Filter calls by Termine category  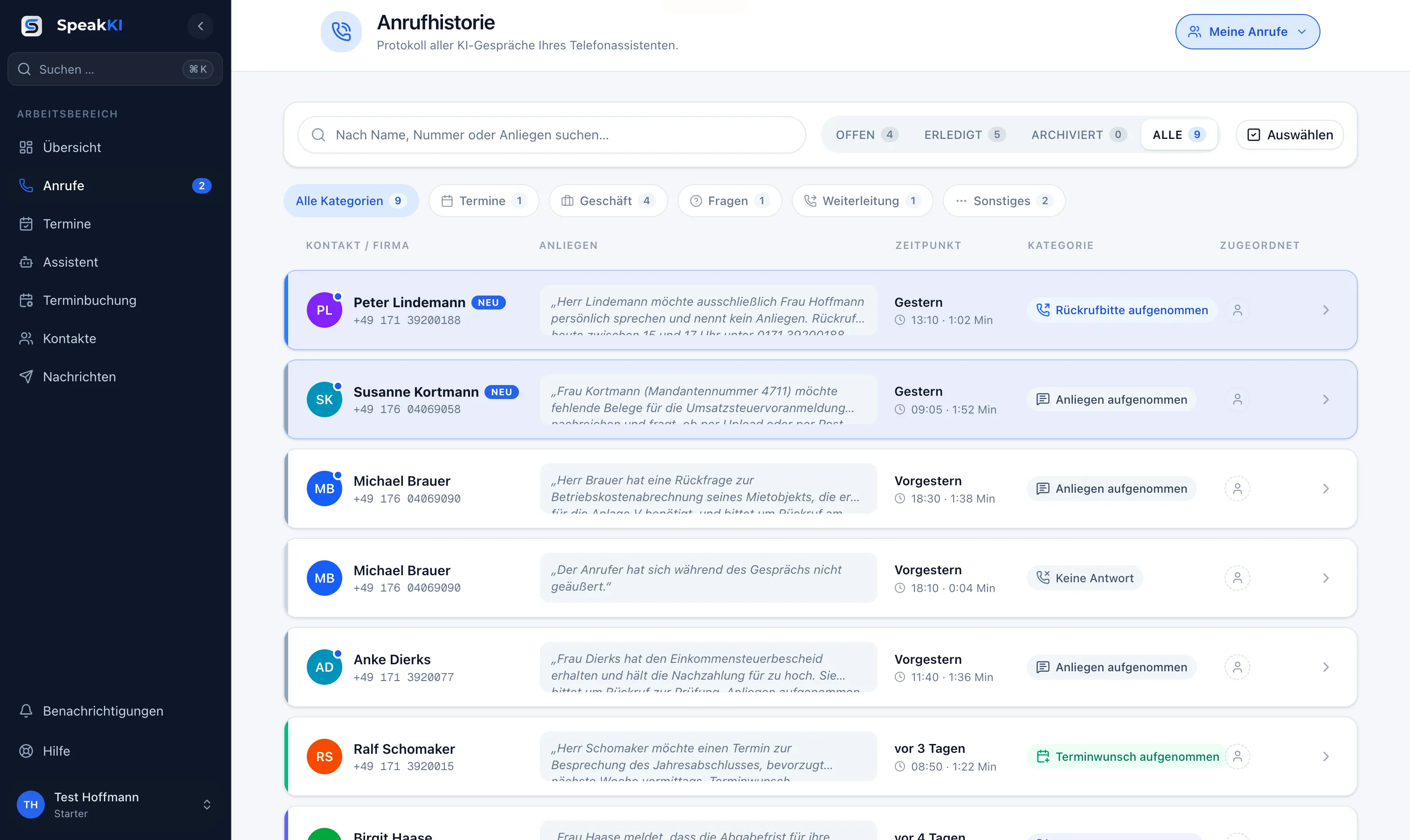coord(484,201)
